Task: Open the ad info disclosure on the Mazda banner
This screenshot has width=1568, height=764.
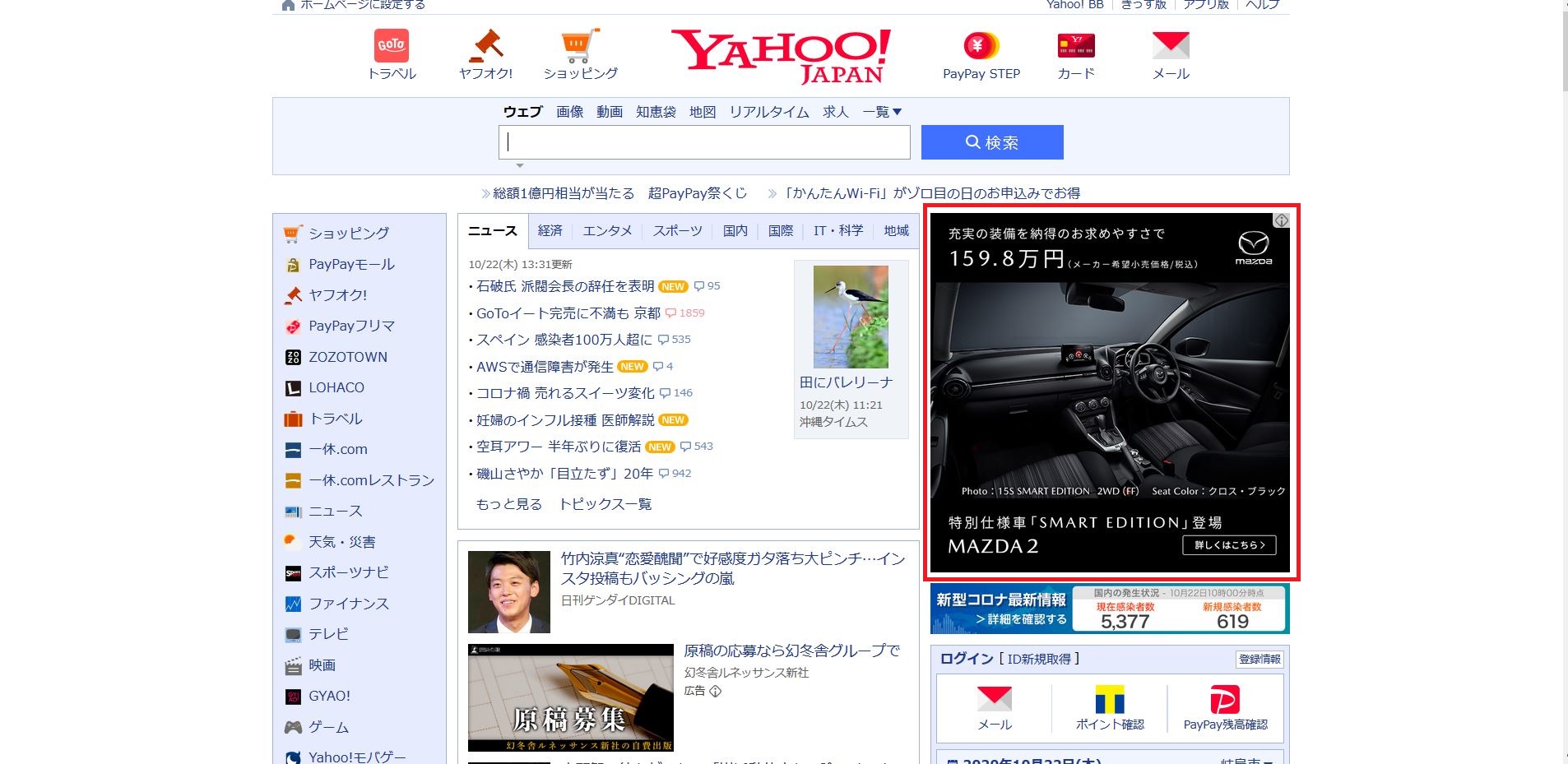Action: (1281, 220)
